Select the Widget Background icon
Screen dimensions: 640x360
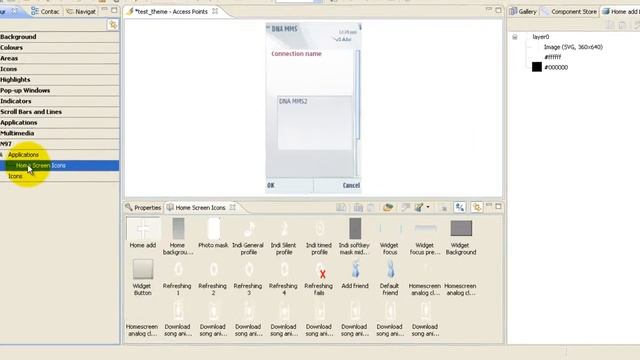click(461, 229)
